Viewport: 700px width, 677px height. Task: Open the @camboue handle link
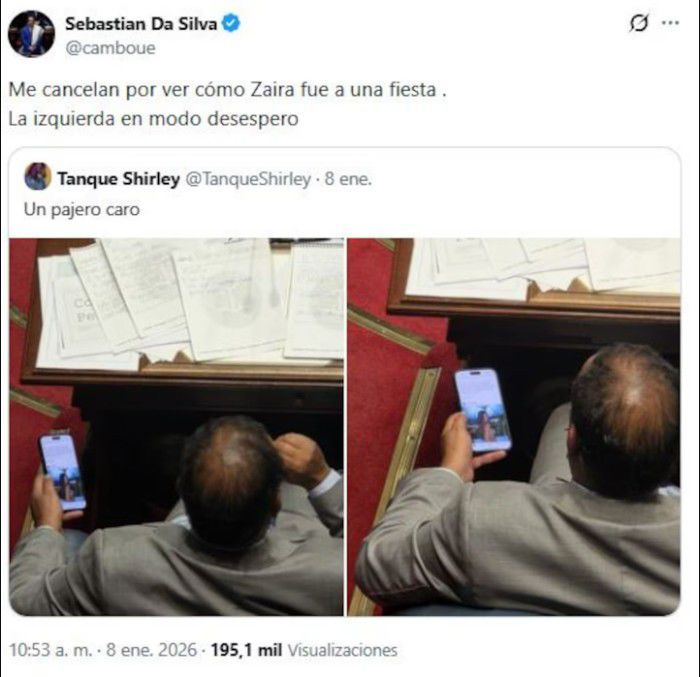pos(110,48)
